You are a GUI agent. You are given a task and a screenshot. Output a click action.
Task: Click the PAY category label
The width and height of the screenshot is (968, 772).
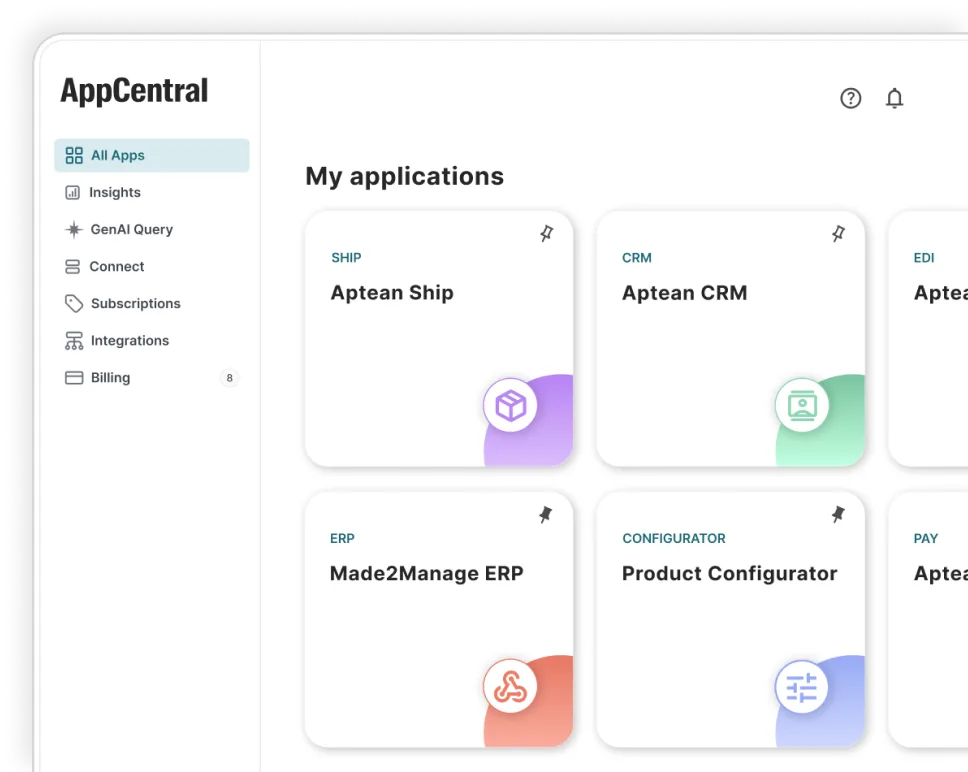pyautogui.click(x=925, y=539)
